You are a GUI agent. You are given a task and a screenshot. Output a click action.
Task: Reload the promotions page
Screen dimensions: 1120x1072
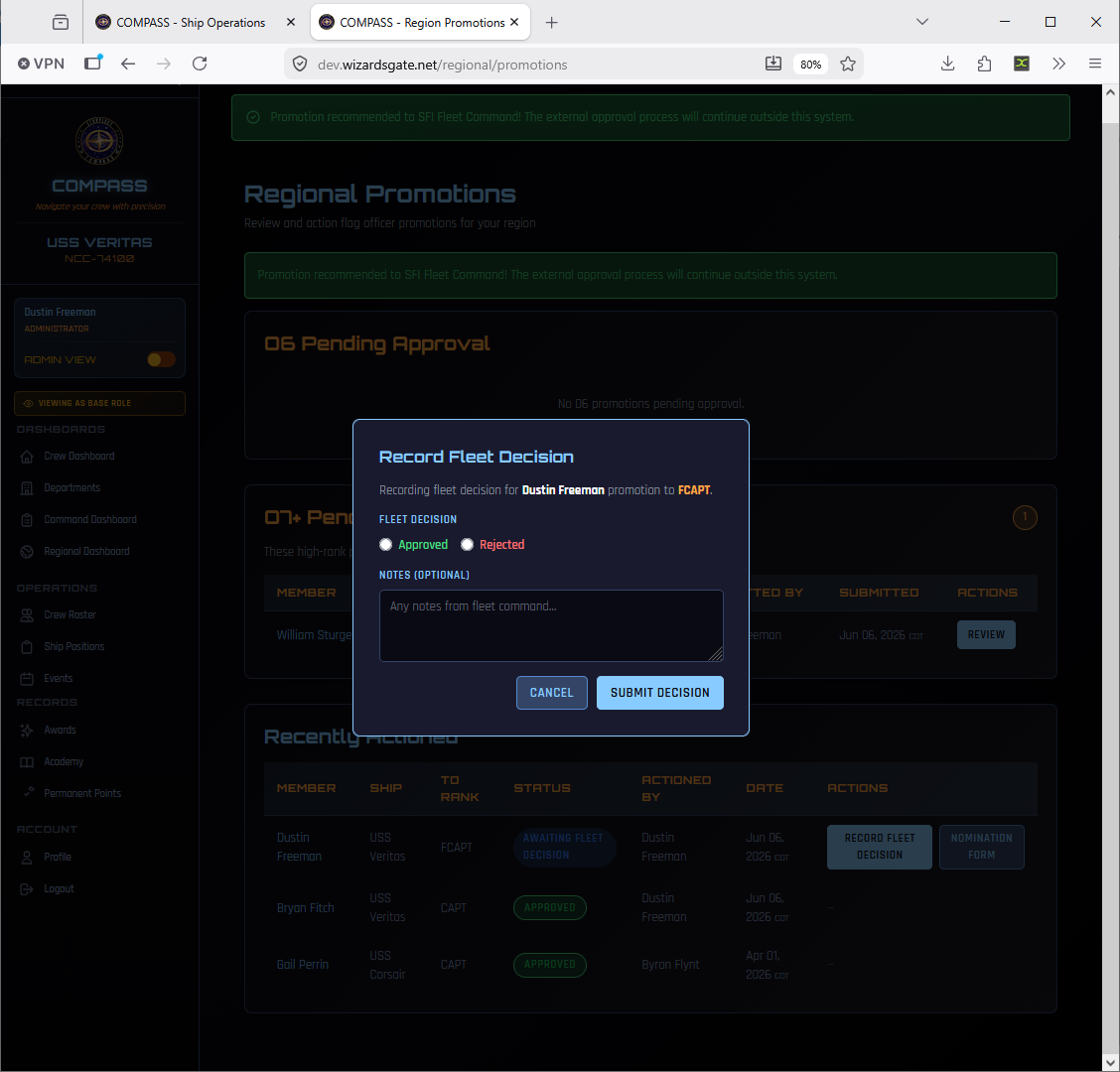pyautogui.click(x=200, y=64)
